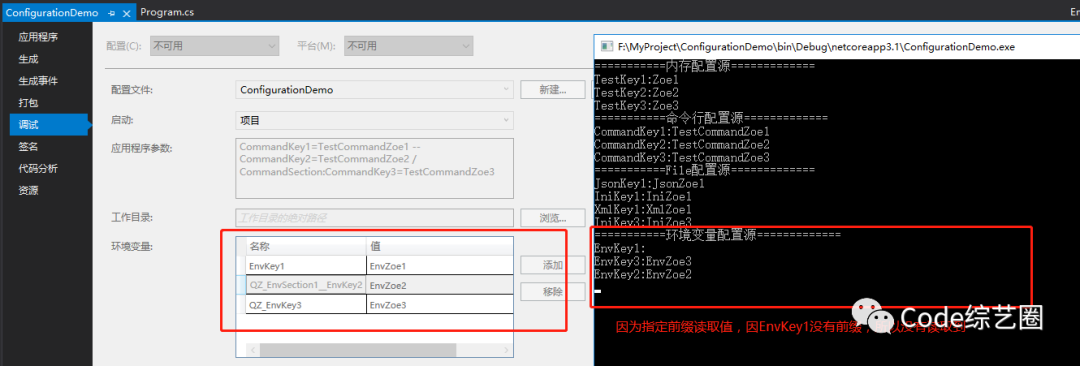Click the environment table horizontal scrollbar thumb
Viewport: 1080px width, 366px height.
[357, 350]
